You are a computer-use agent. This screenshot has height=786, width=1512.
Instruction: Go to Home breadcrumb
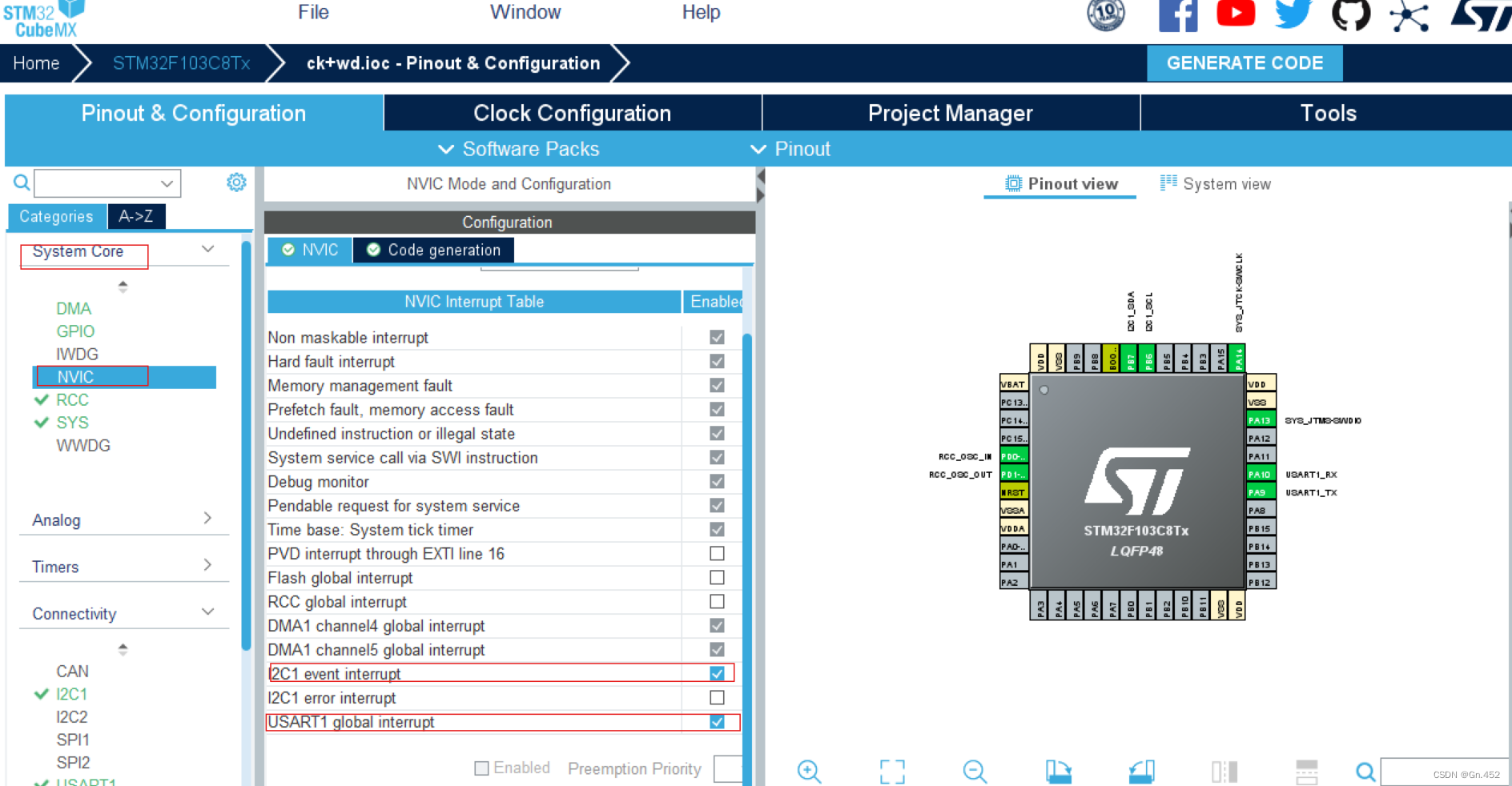click(36, 63)
